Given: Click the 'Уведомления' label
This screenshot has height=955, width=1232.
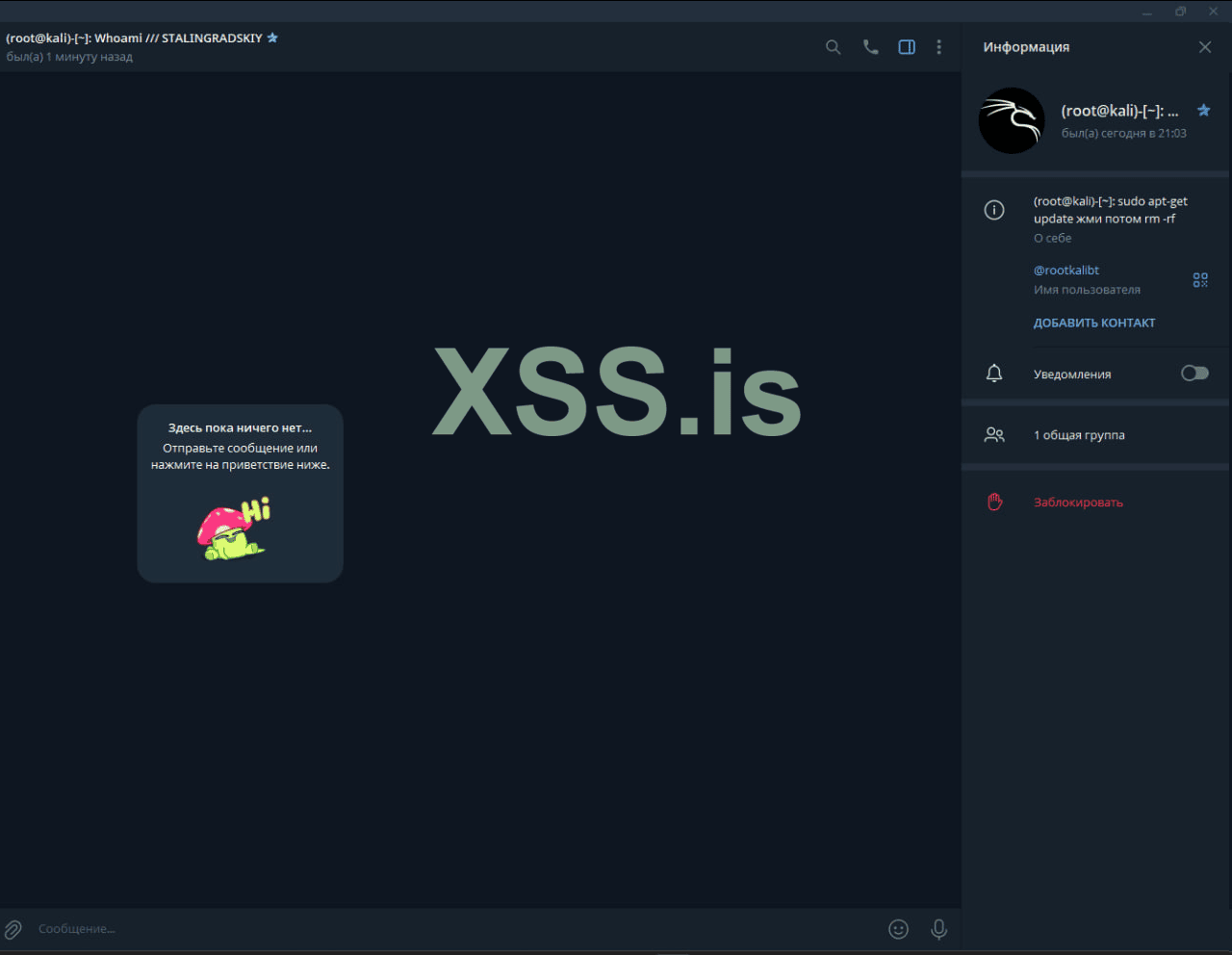Looking at the screenshot, I should (1072, 374).
